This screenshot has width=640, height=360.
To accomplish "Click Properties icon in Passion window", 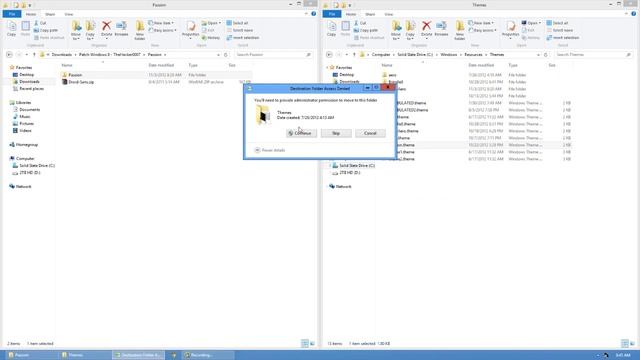I will 191,29.
